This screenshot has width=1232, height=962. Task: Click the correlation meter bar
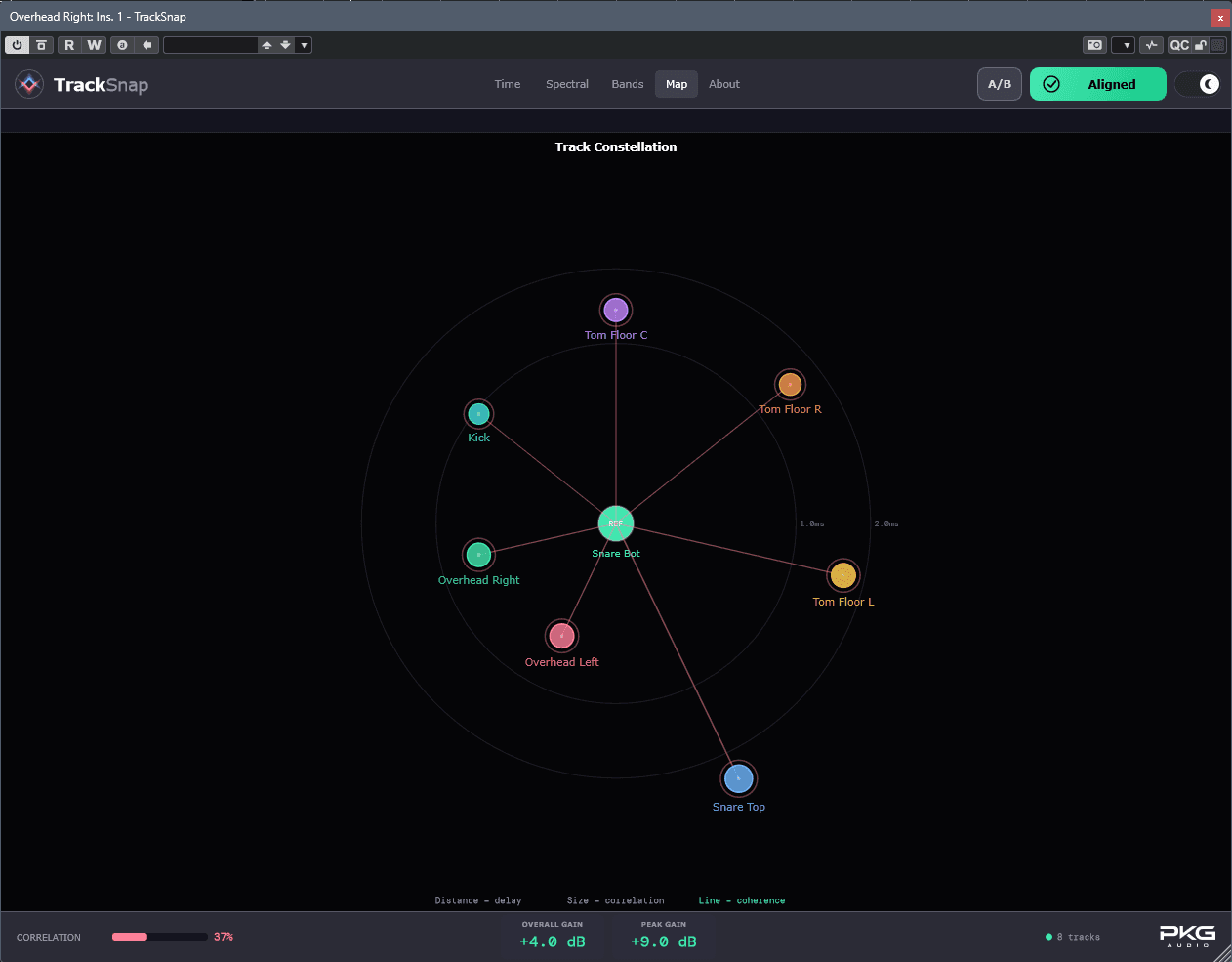(160, 937)
